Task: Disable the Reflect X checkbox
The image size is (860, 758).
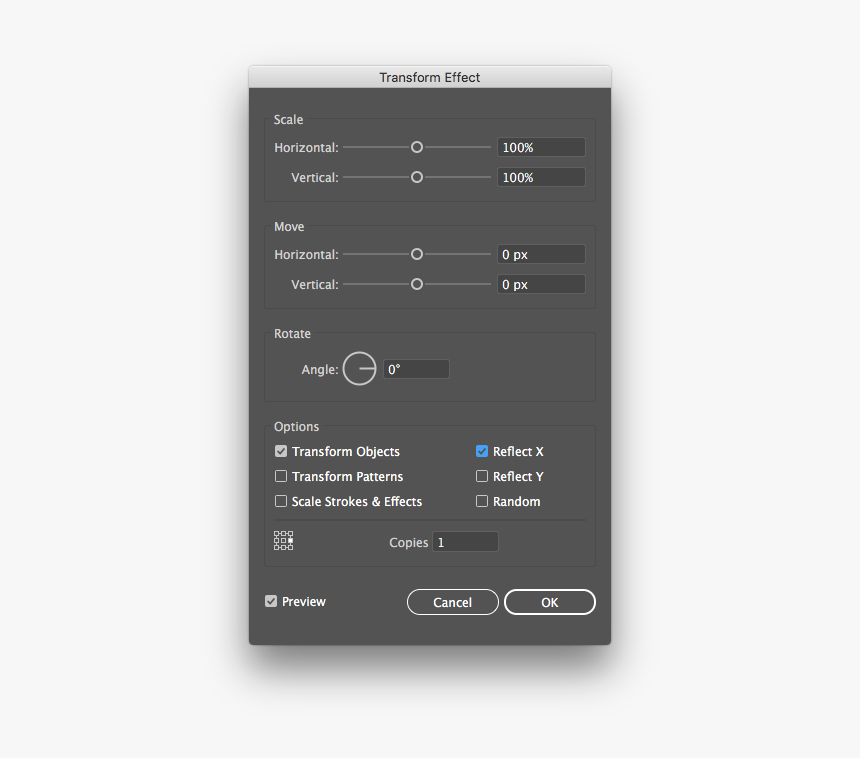Action: 482,451
